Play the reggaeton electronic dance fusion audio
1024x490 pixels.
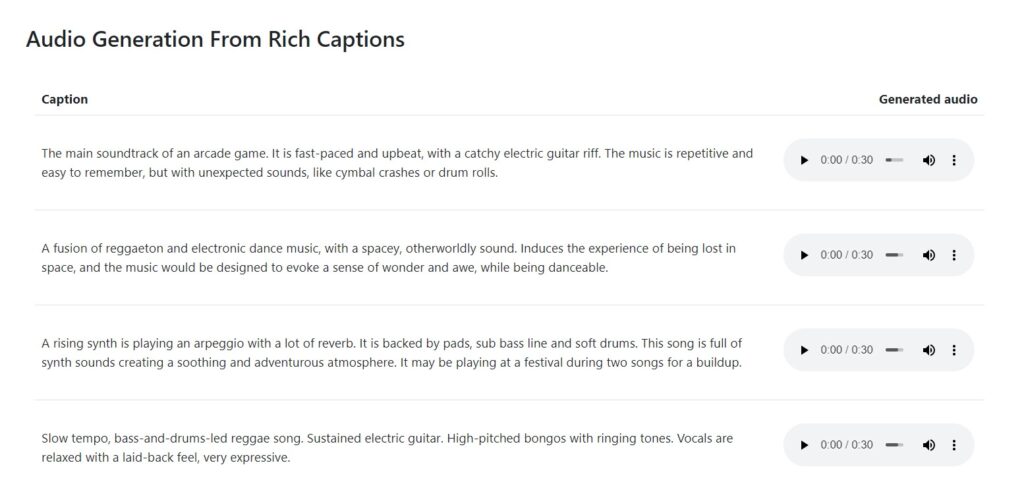click(x=804, y=255)
